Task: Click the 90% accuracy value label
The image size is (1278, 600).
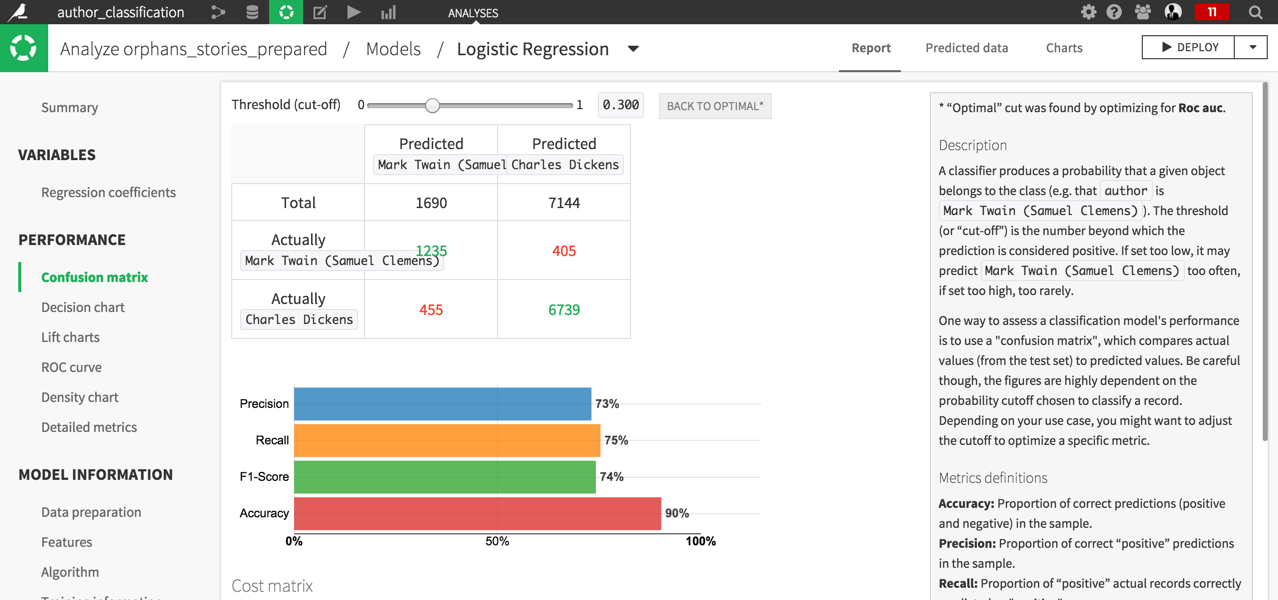Action: 677,513
